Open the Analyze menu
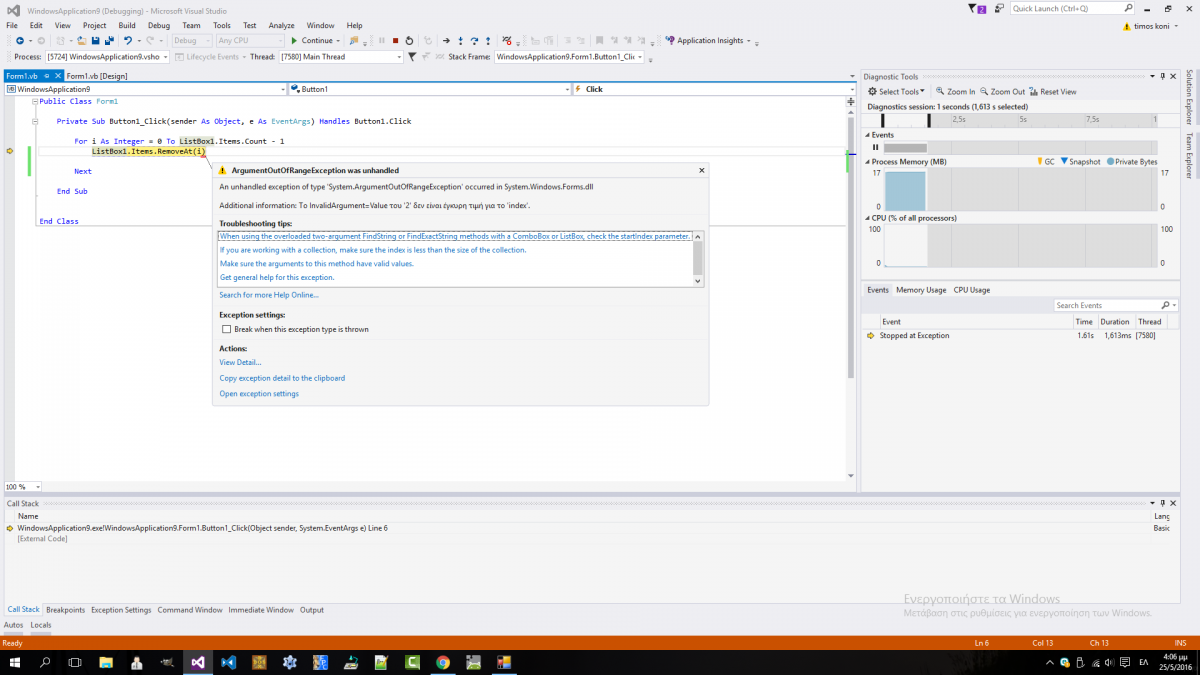The height and width of the screenshot is (675, 1200). (282, 25)
